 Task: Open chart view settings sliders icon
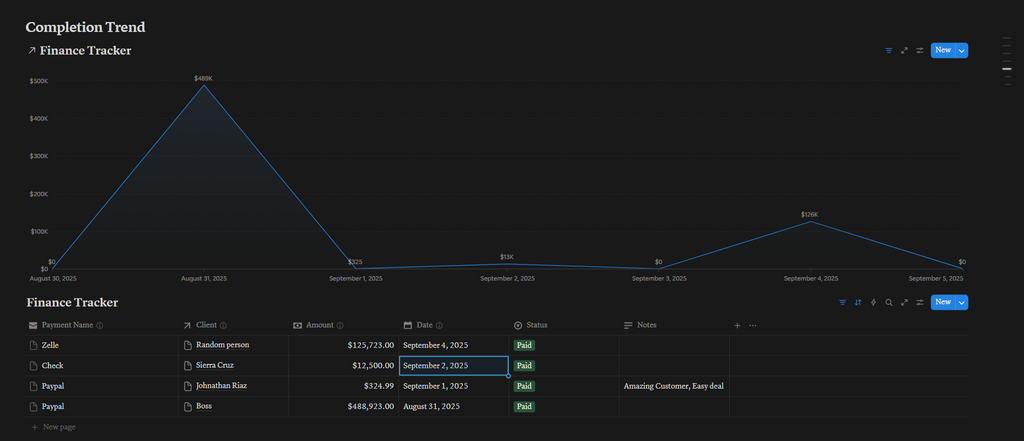(x=919, y=50)
